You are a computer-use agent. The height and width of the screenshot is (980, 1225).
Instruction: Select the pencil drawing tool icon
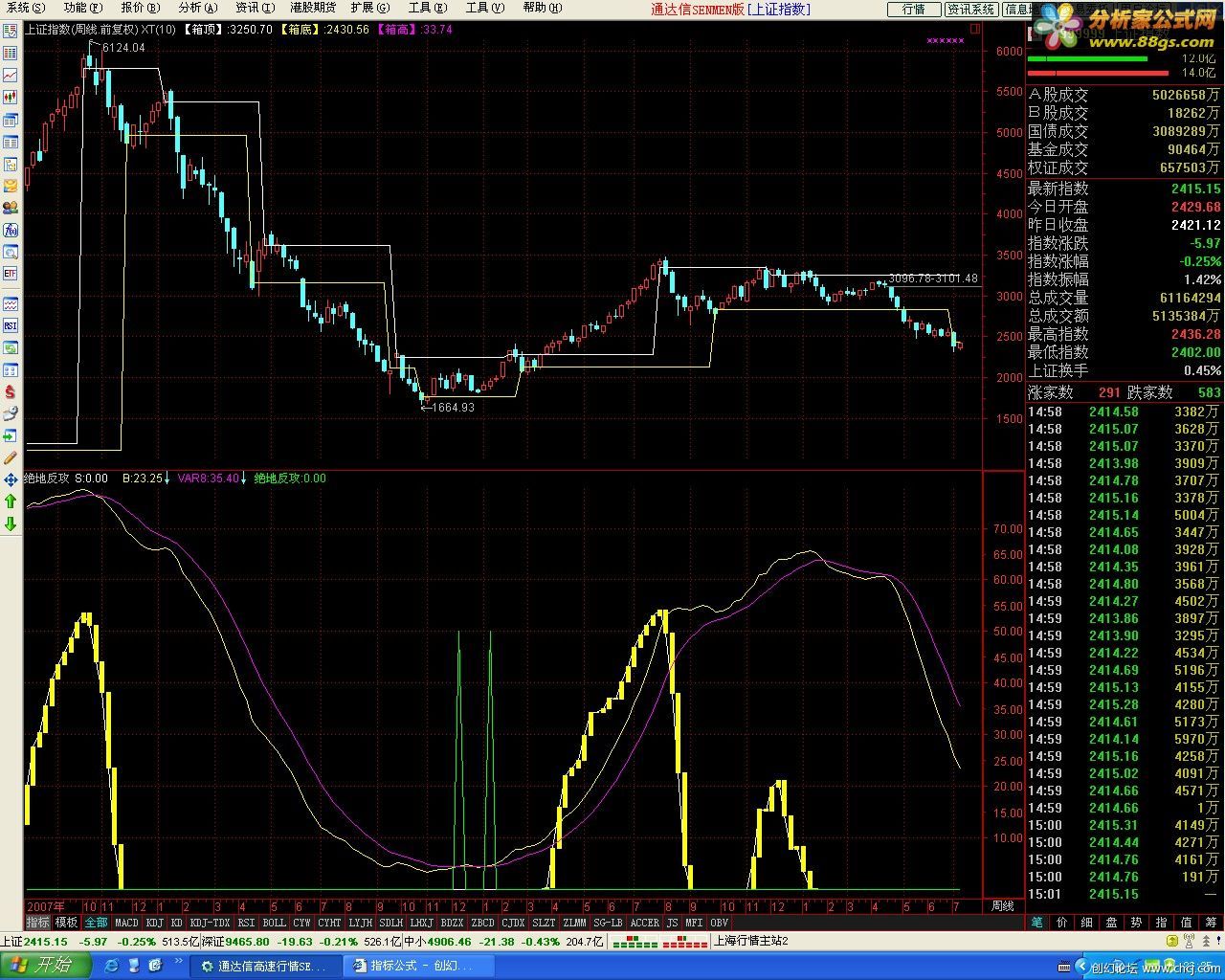pos(11,457)
